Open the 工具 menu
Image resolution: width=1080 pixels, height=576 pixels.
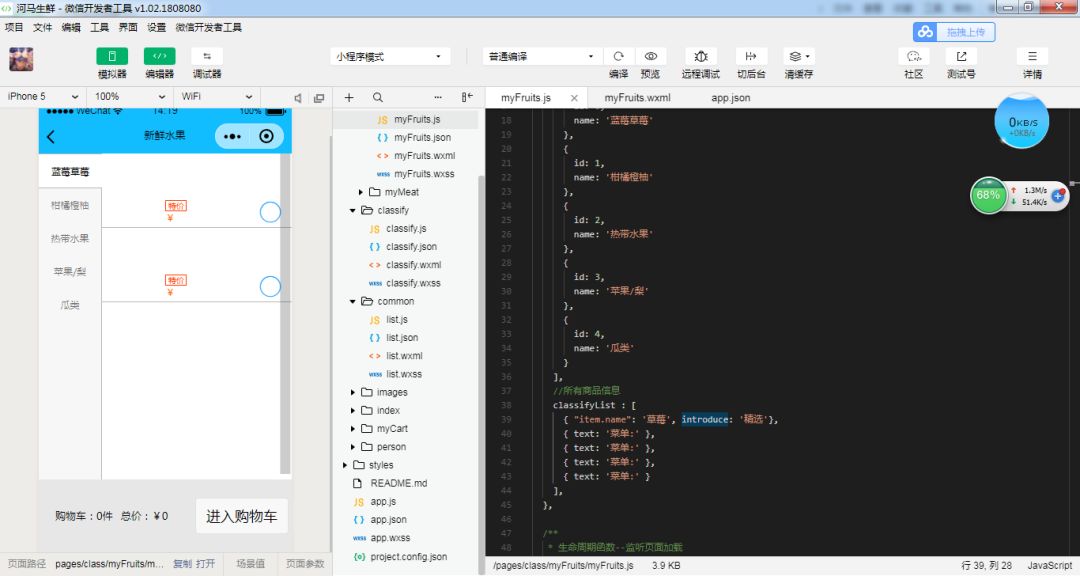[x=100, y=28]
